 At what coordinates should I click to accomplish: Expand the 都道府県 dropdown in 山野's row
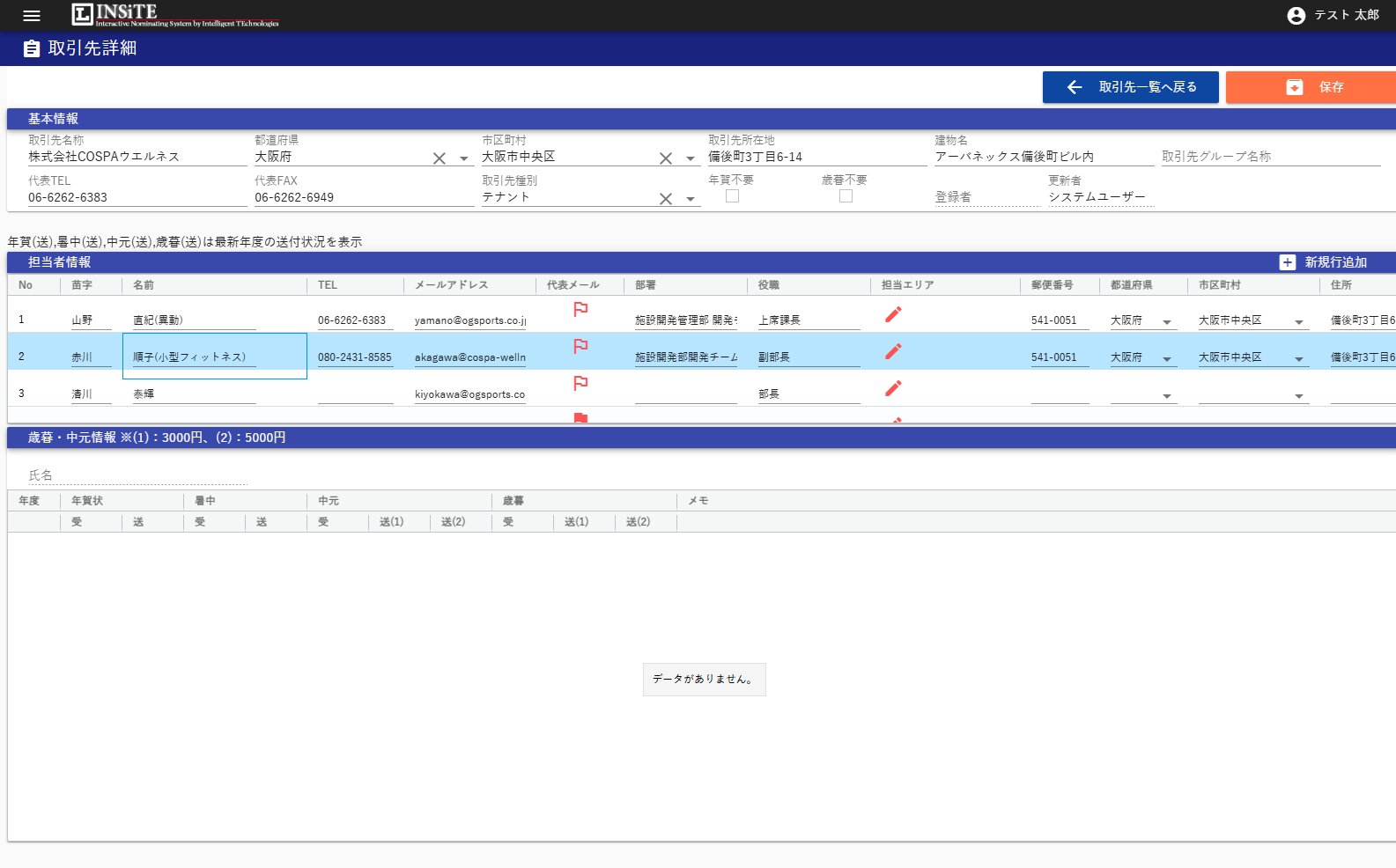[x=1167, y=322]
